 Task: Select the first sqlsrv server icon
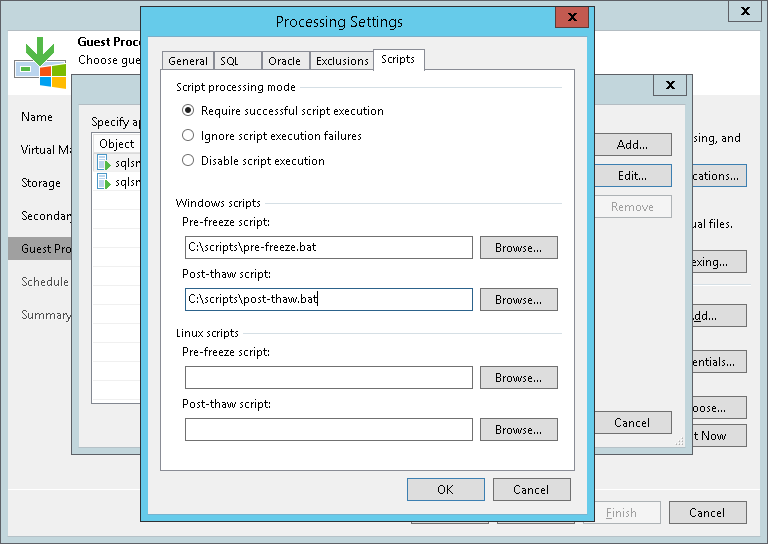(103, 163)
